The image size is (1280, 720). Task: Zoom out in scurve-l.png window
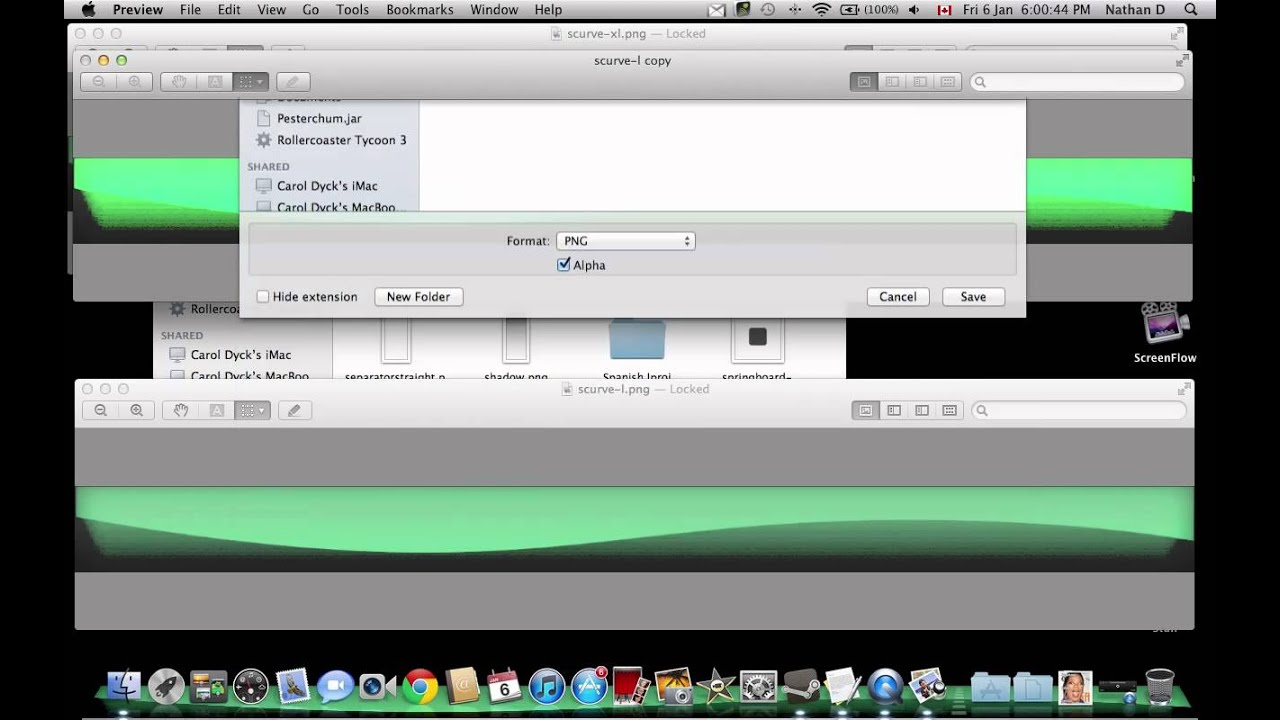point(100,410)
